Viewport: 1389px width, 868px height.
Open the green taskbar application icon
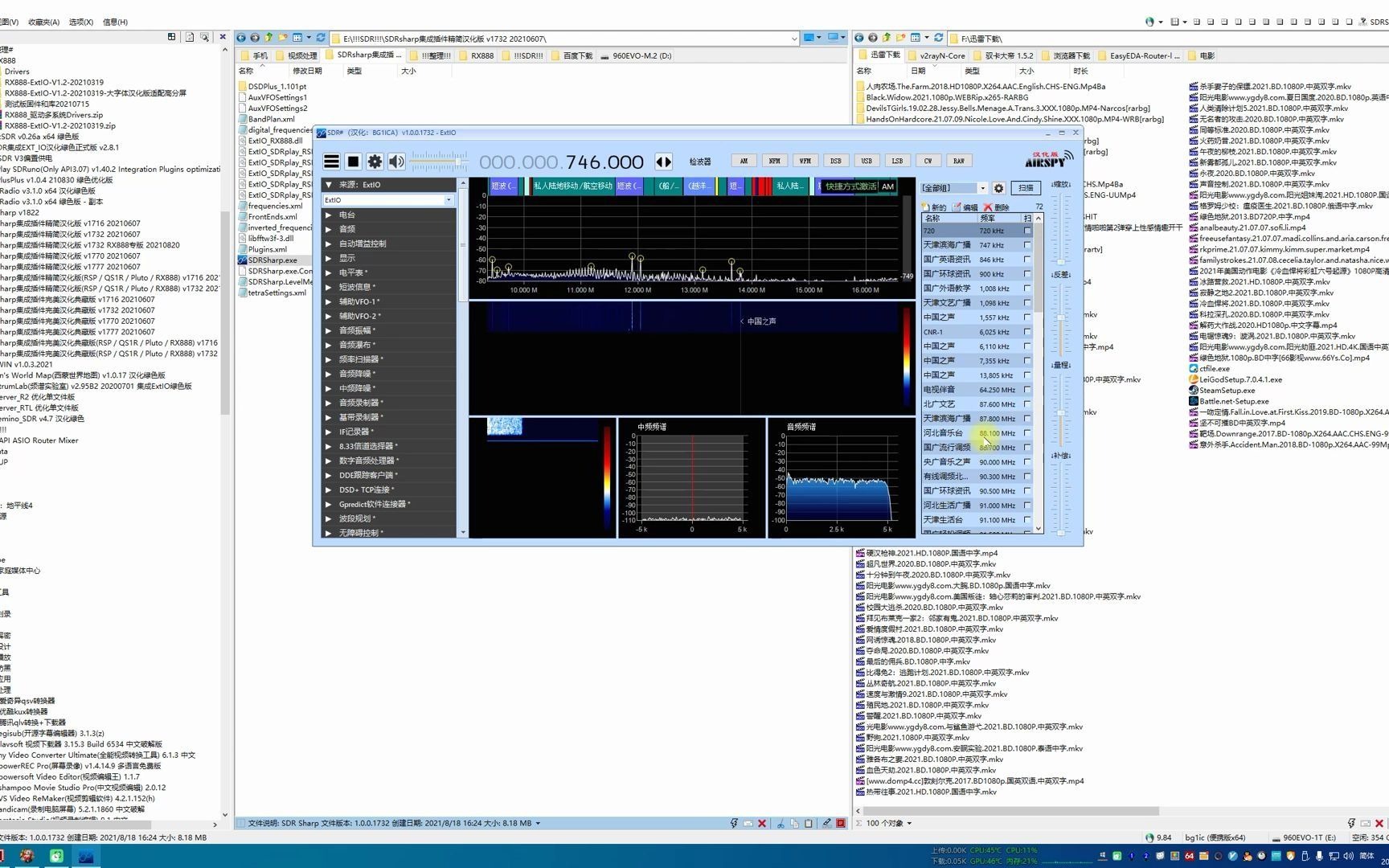[56, 857]
